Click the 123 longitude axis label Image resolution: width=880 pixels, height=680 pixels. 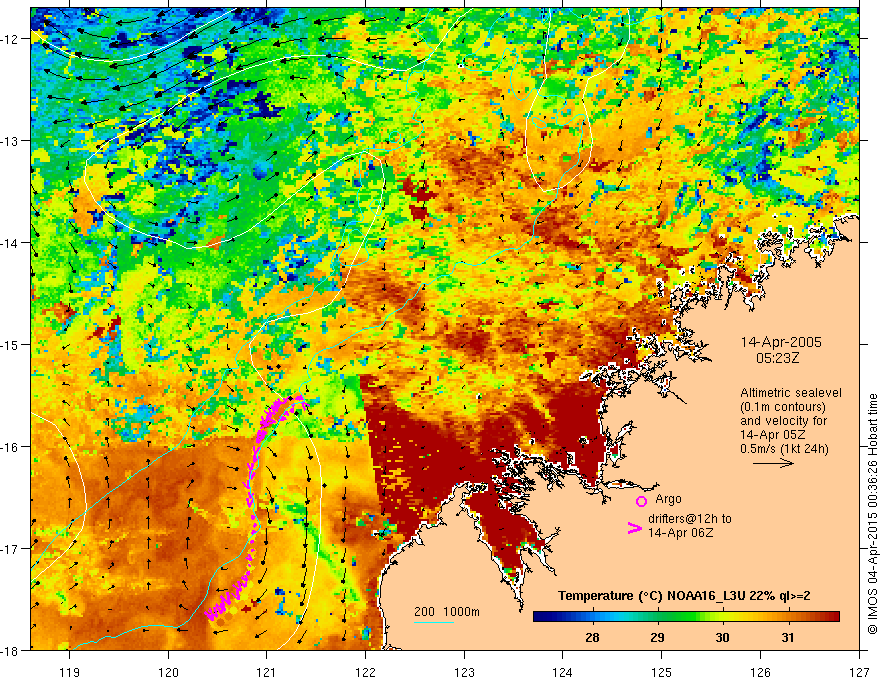464,672
